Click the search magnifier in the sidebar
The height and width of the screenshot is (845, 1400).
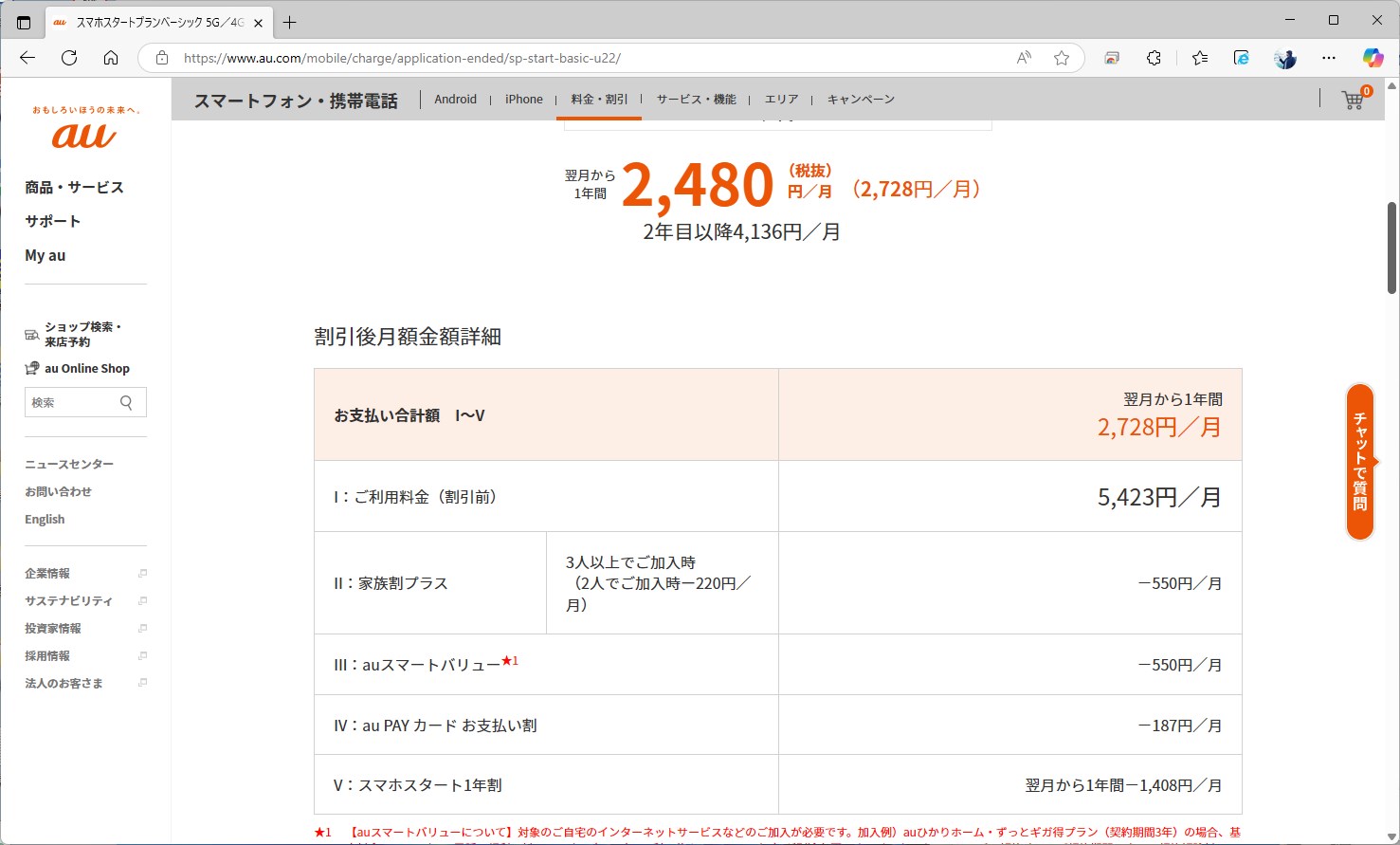point(126,402)
